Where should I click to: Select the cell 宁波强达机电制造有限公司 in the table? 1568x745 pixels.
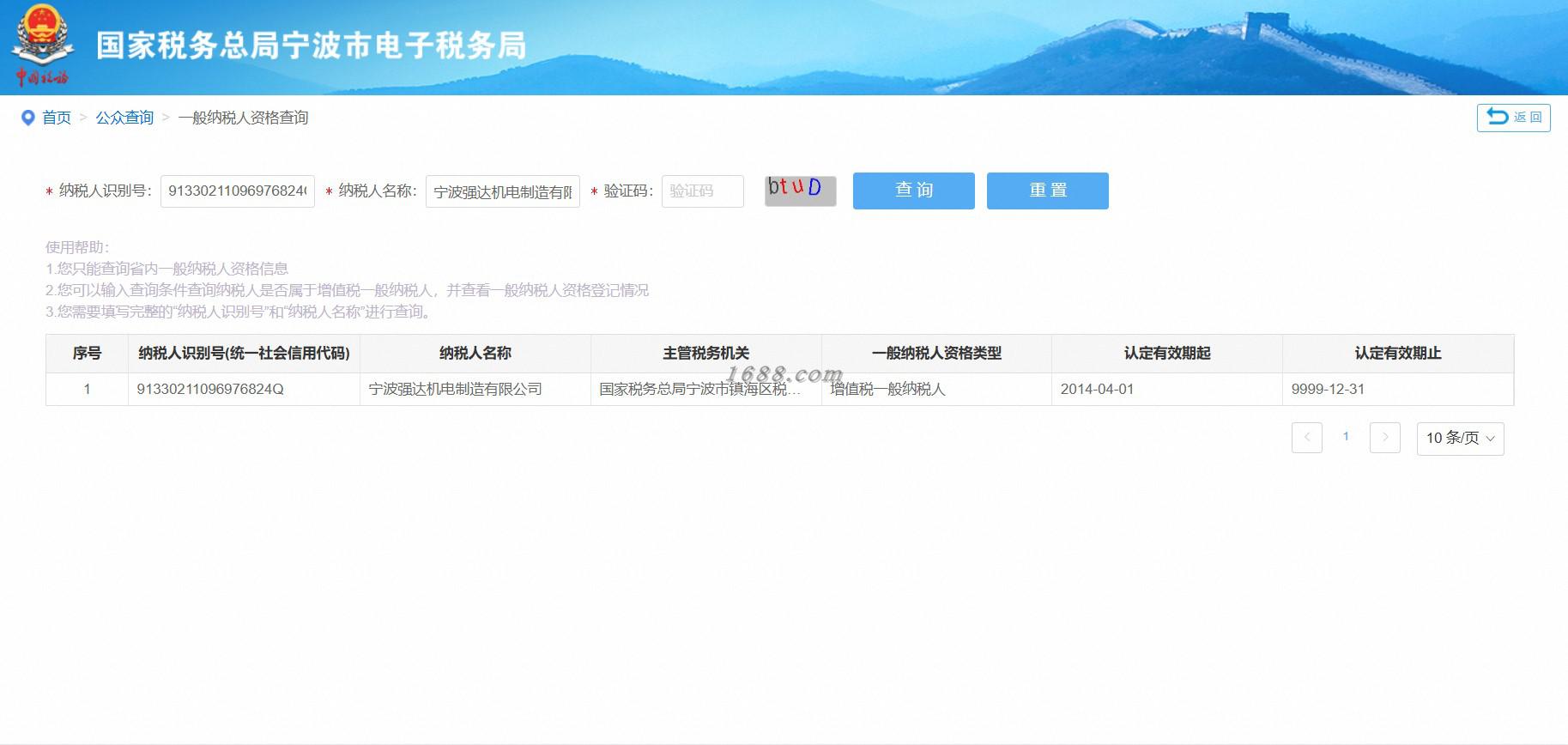(x=475, y=389)
